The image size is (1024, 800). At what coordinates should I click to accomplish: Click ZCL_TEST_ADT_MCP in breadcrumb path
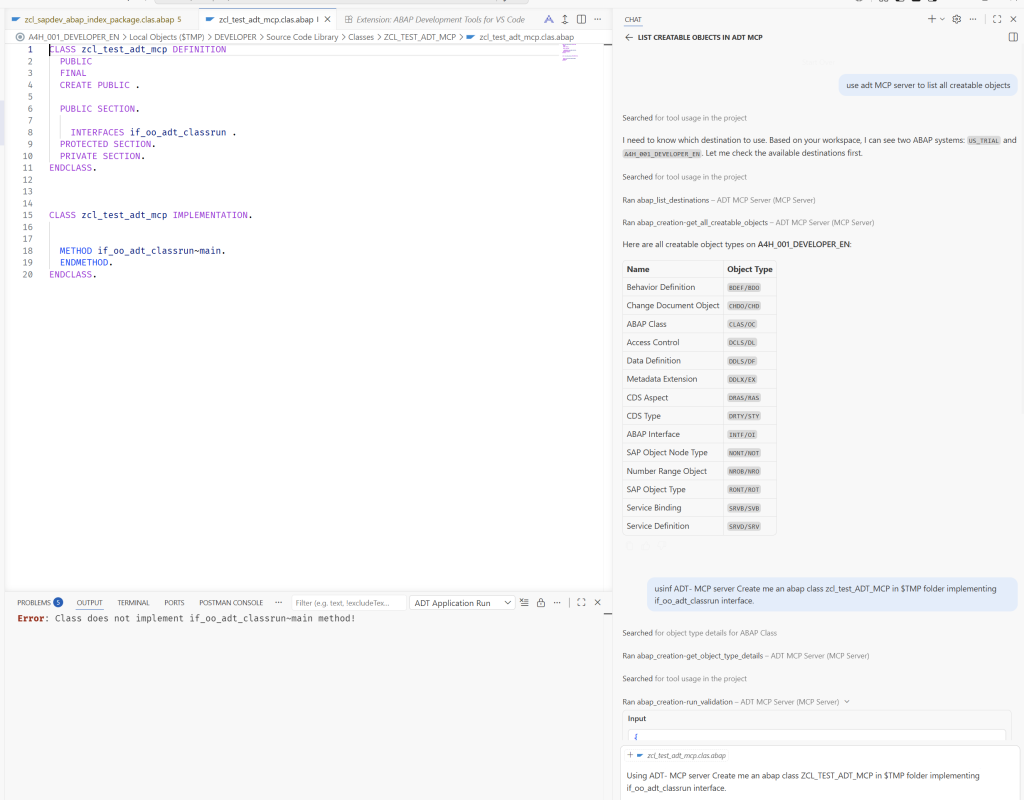click(419, 37)
